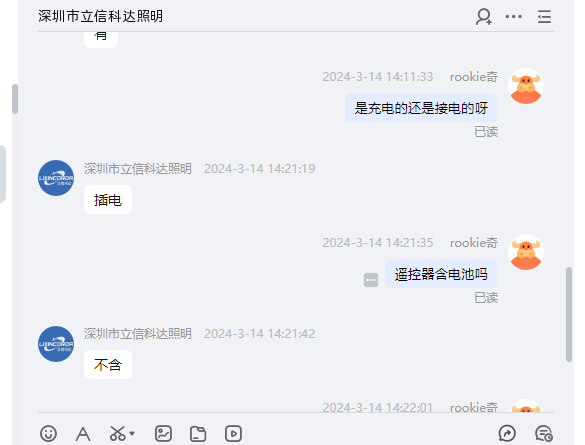Open the chat history icon
The height and width of the screenshot is (445, 585).
point(544,433)
